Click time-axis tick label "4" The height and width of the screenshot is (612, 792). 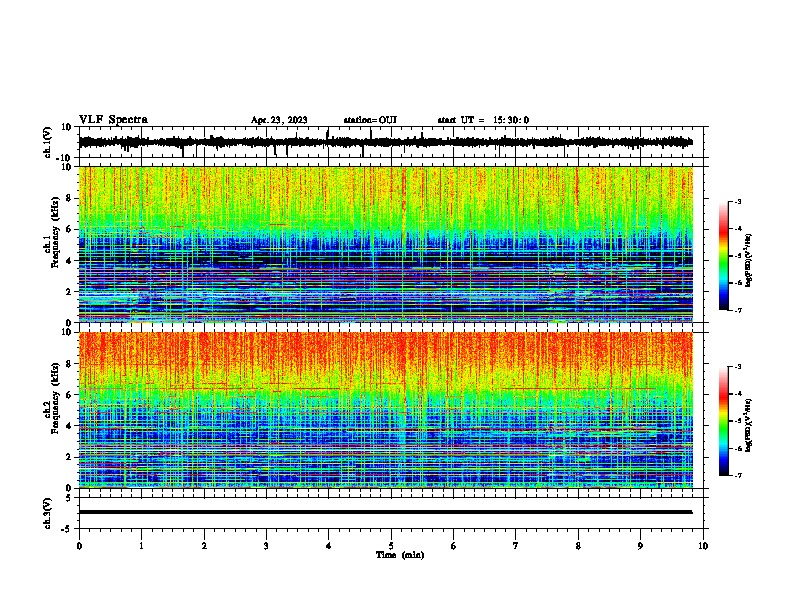tap(328, 546)
